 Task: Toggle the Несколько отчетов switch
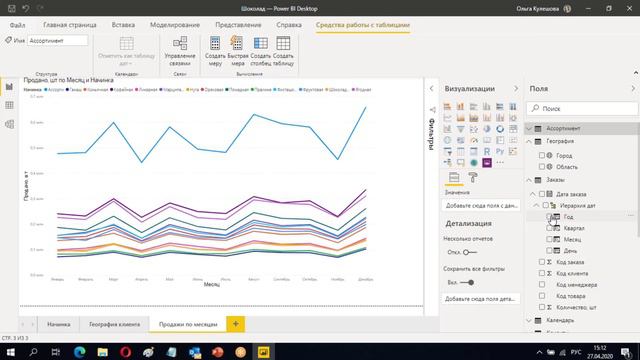(x=469, y=252)
